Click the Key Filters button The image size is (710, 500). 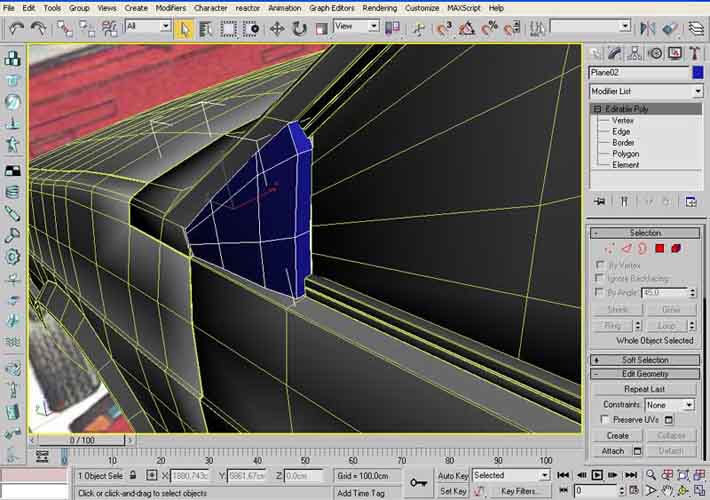pos(520,491)
